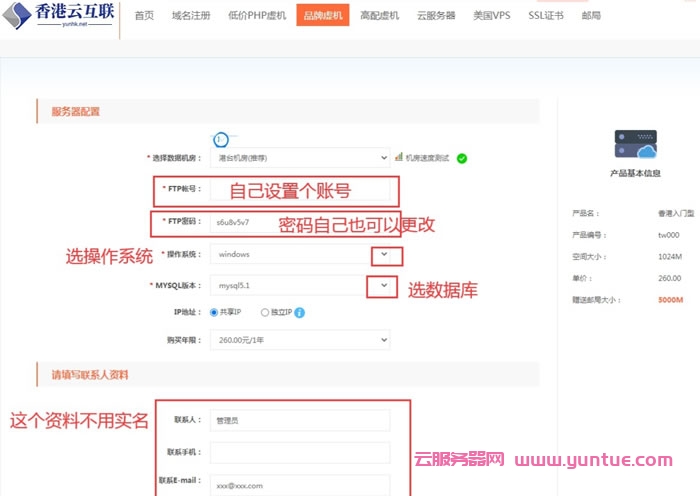Image resolution: width=700 pixels, height=496 pixels.
Task: Click the 机房速度测试 signal bars icon
Action: point(398,157)
